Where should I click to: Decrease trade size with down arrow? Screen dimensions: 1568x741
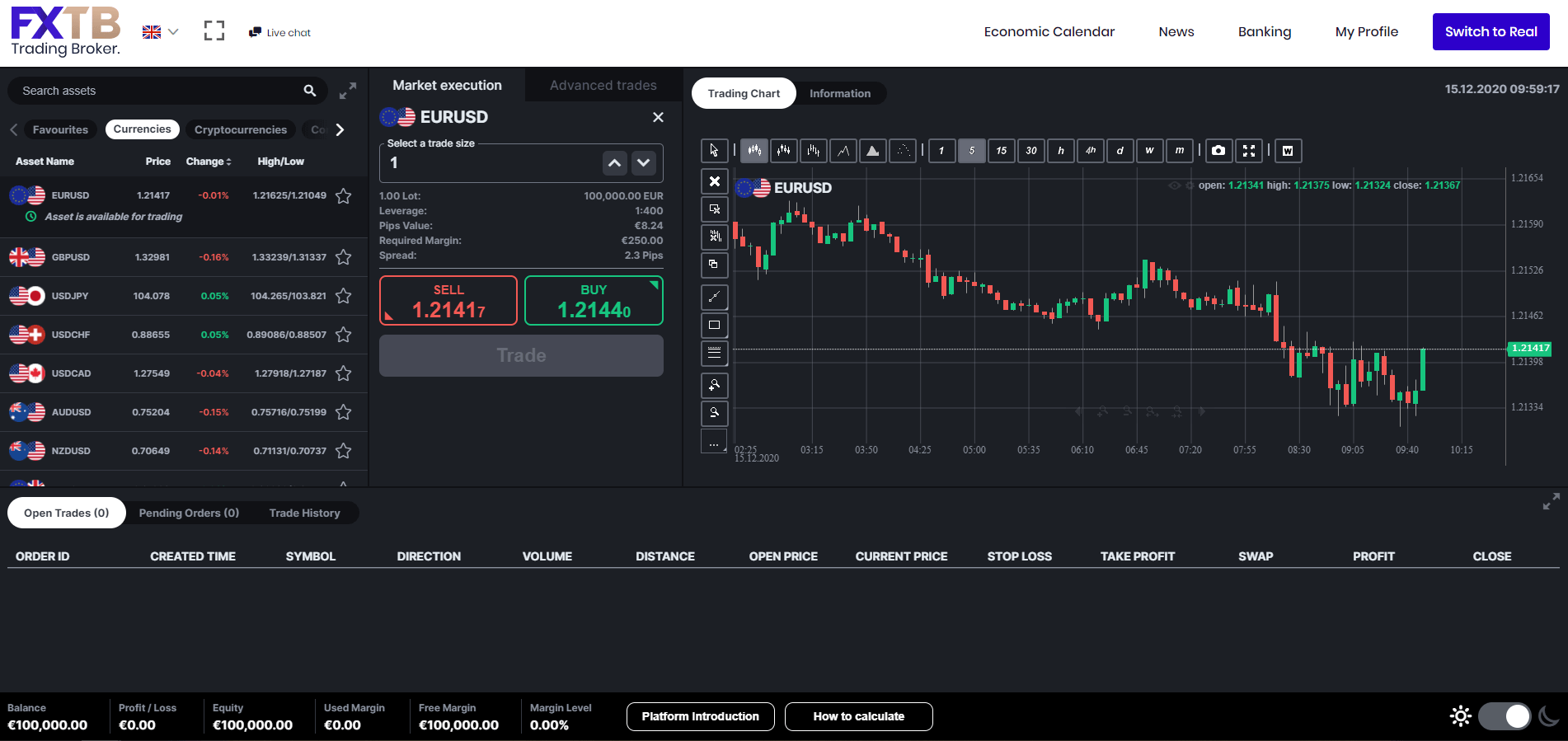coord(644,163)
